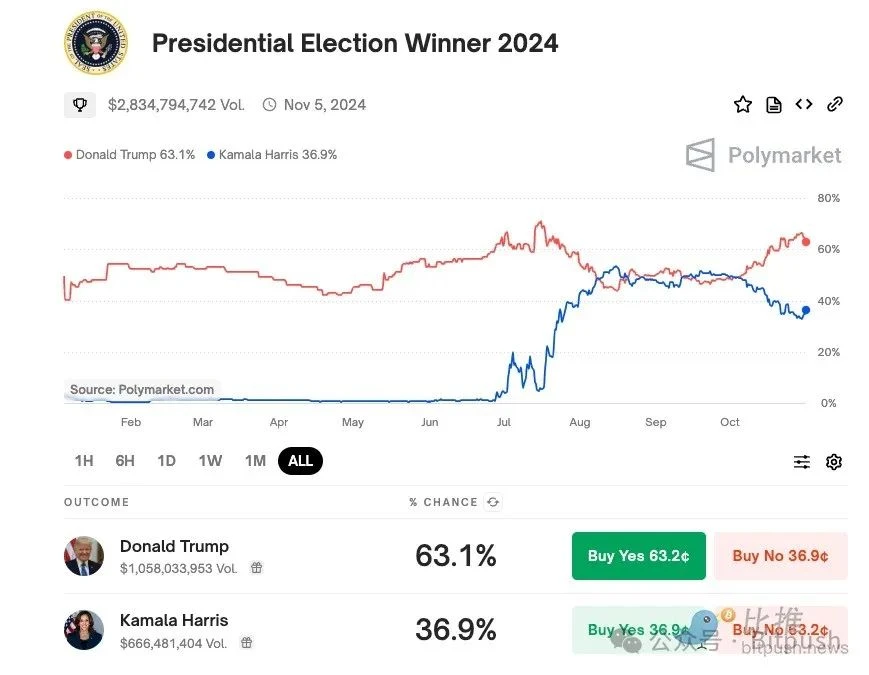This screenshot has width=869, height=675.
Task: Click the embed code icon
Action: click(x=804, y=104)
